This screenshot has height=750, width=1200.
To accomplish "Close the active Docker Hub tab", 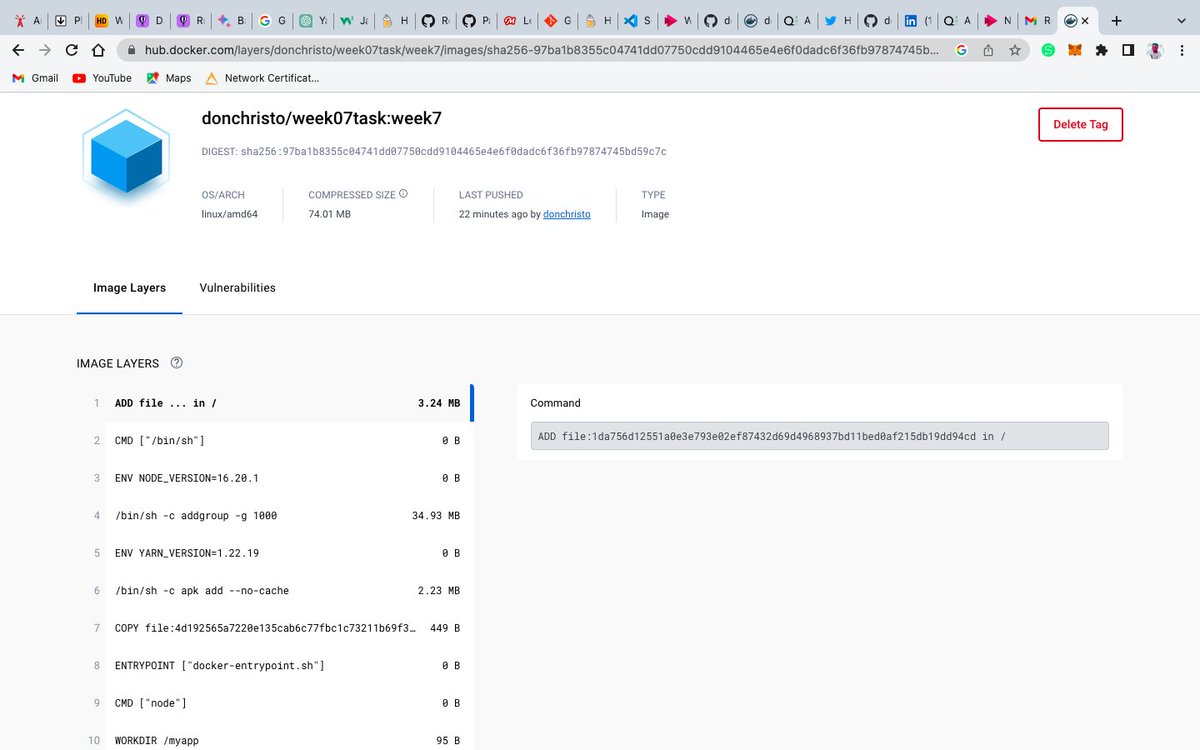I will tap(1085, 20).
